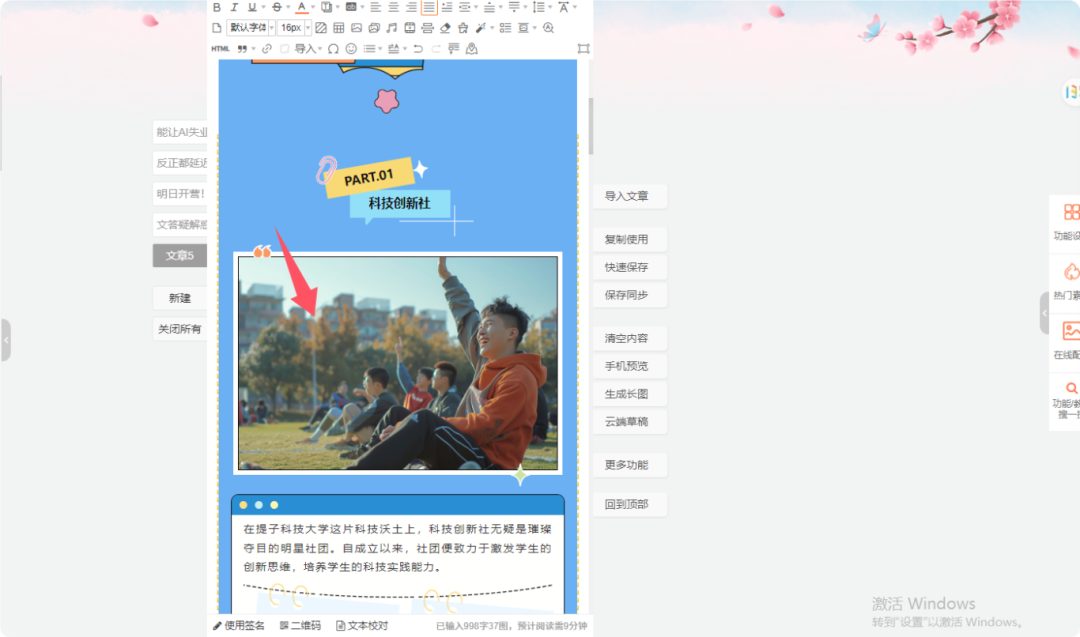Select the 文章5 tab

pyautogui.click(x=180, y=255)
